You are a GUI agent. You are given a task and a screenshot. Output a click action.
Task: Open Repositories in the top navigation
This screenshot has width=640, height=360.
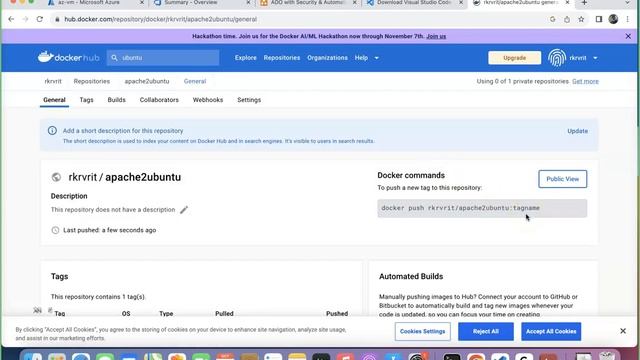click(x=282, y=58)
